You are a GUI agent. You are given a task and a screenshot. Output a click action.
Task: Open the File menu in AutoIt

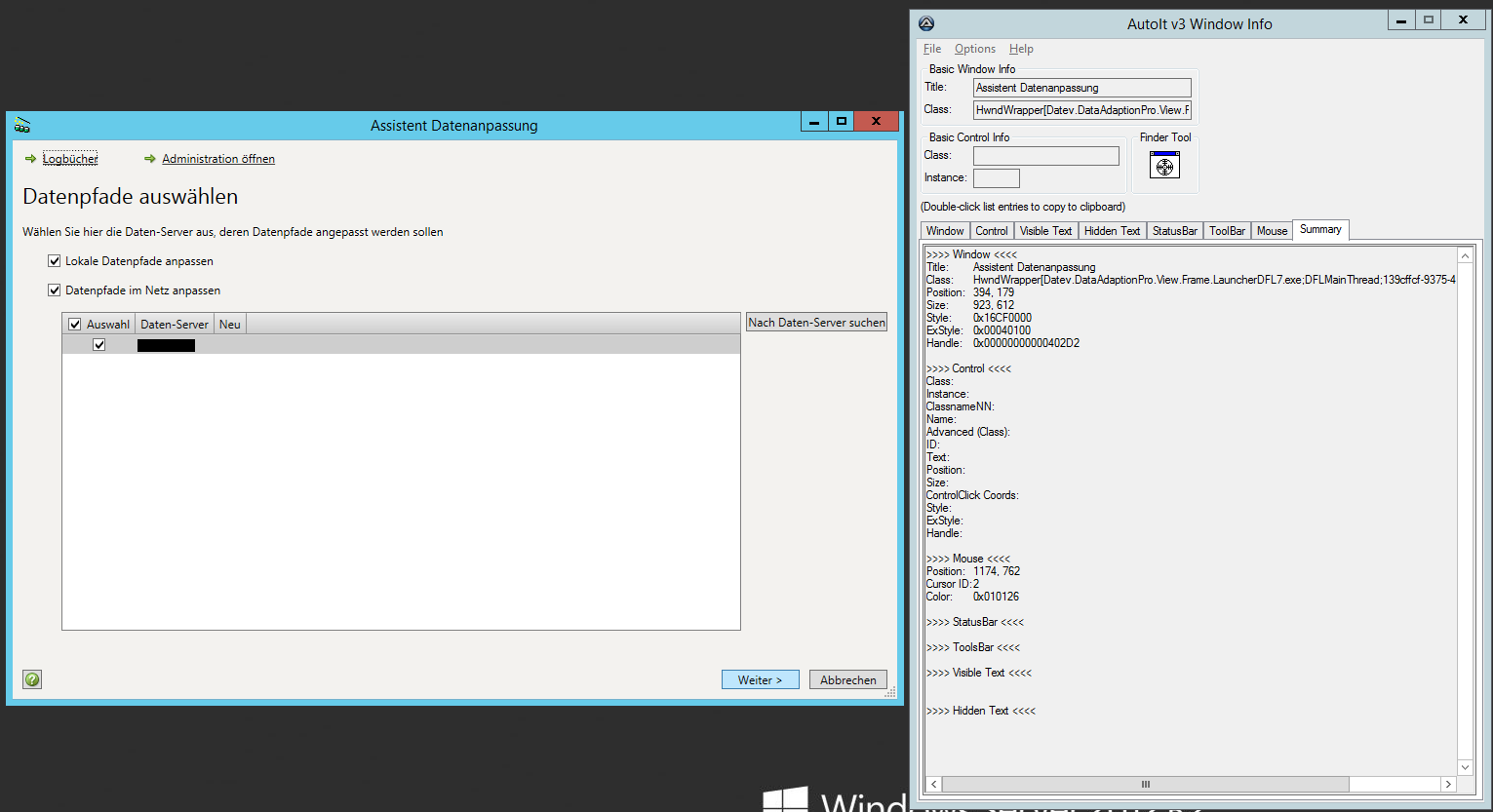pyautogui.click(x=932, y=49)
